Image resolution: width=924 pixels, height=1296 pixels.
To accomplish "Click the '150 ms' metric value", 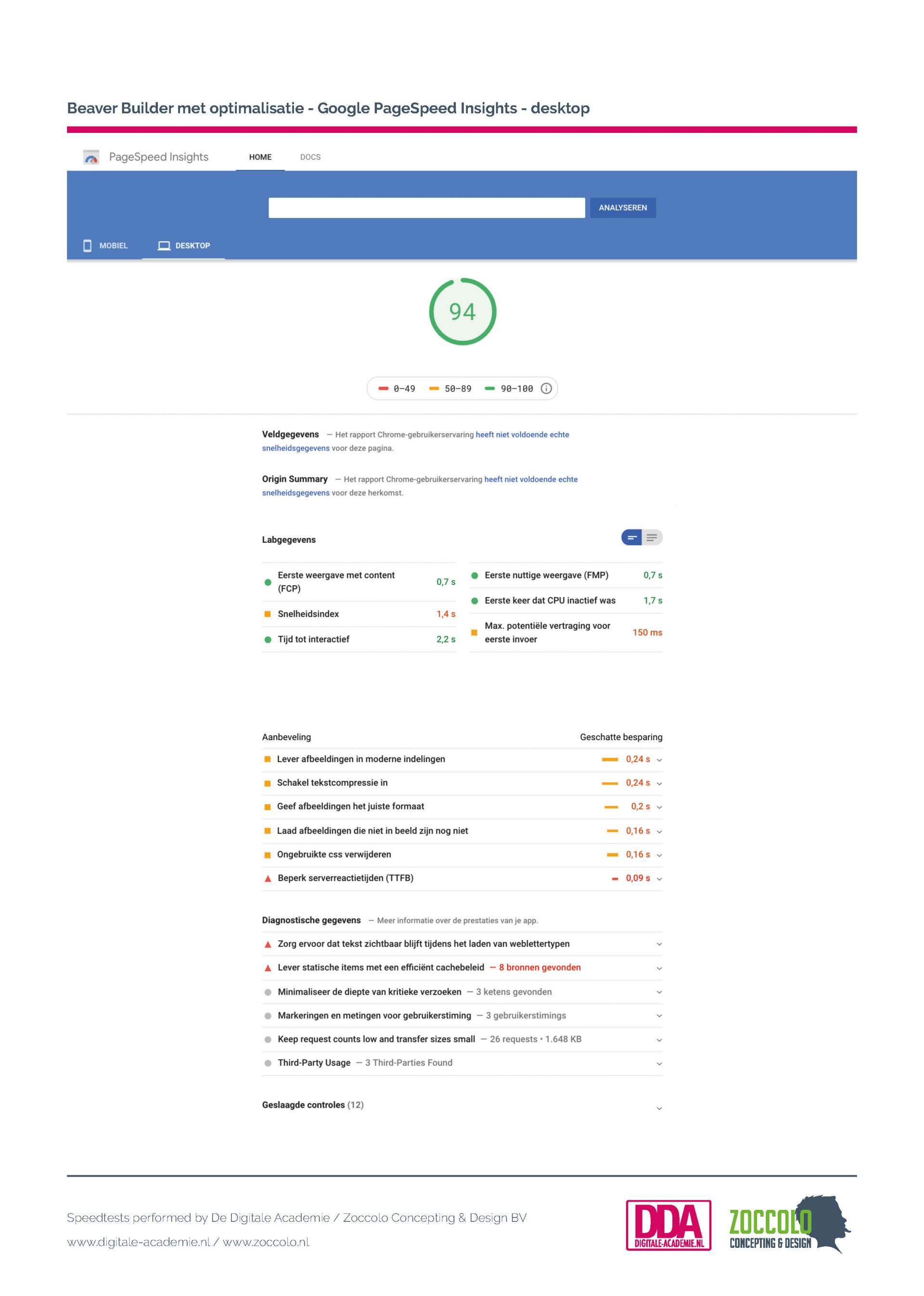I will point(647,633).
